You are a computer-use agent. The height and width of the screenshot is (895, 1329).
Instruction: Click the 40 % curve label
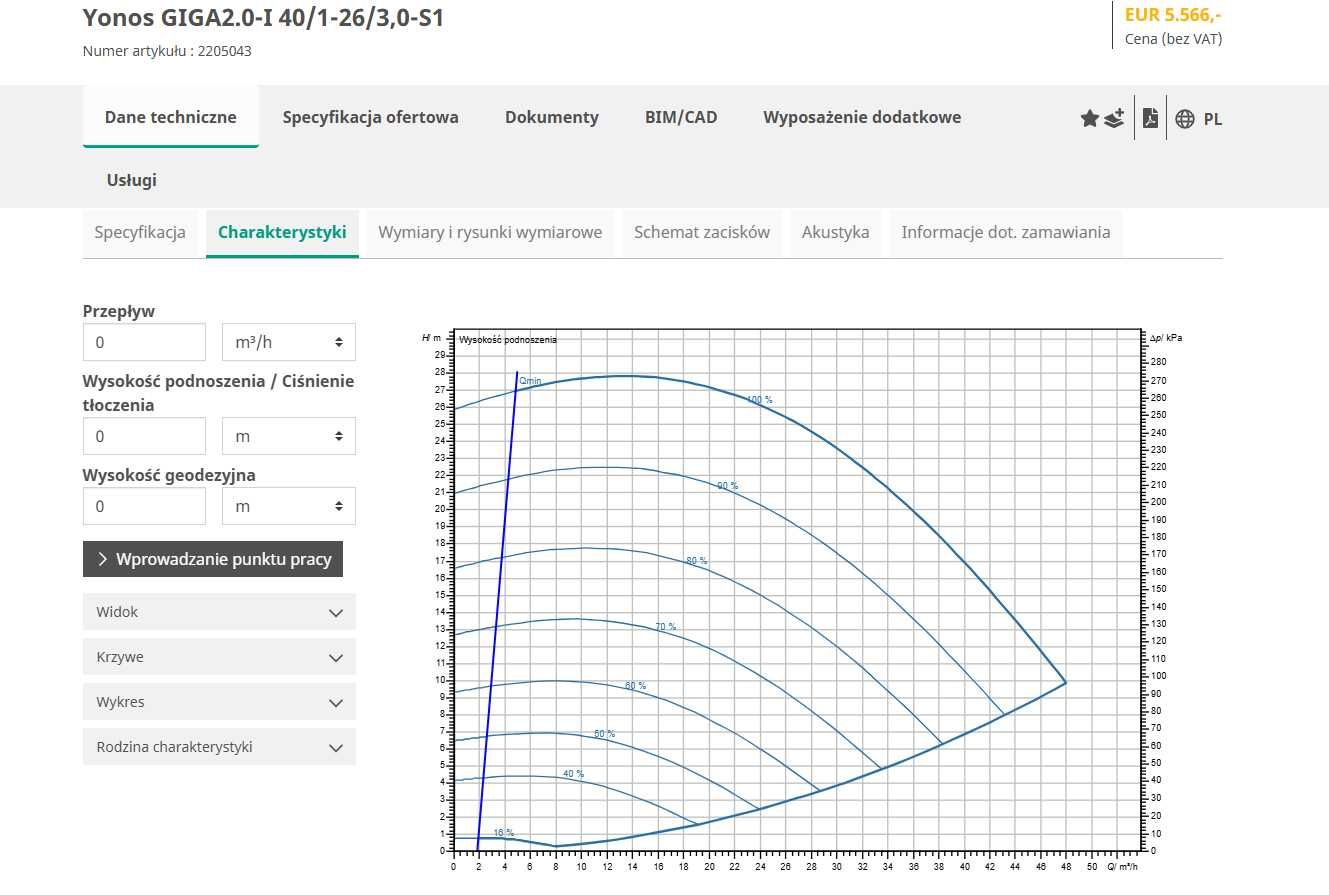click(x=574, y=774)
